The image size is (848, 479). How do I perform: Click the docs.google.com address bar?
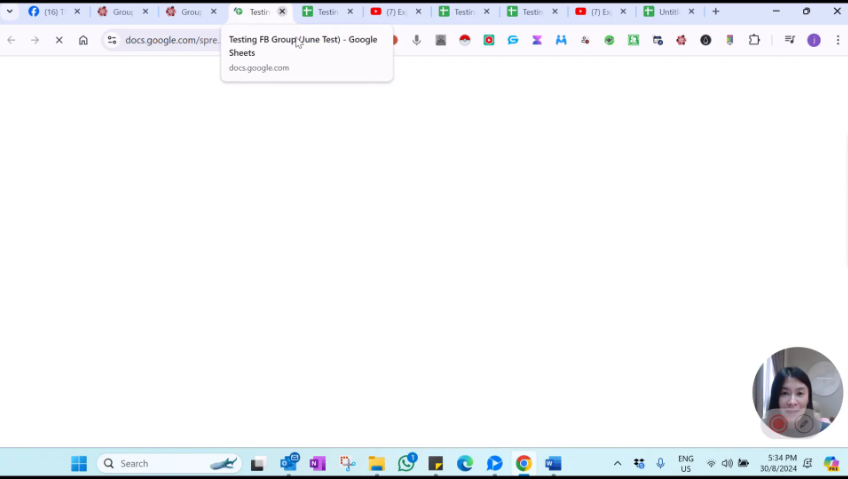pos(171,40)
